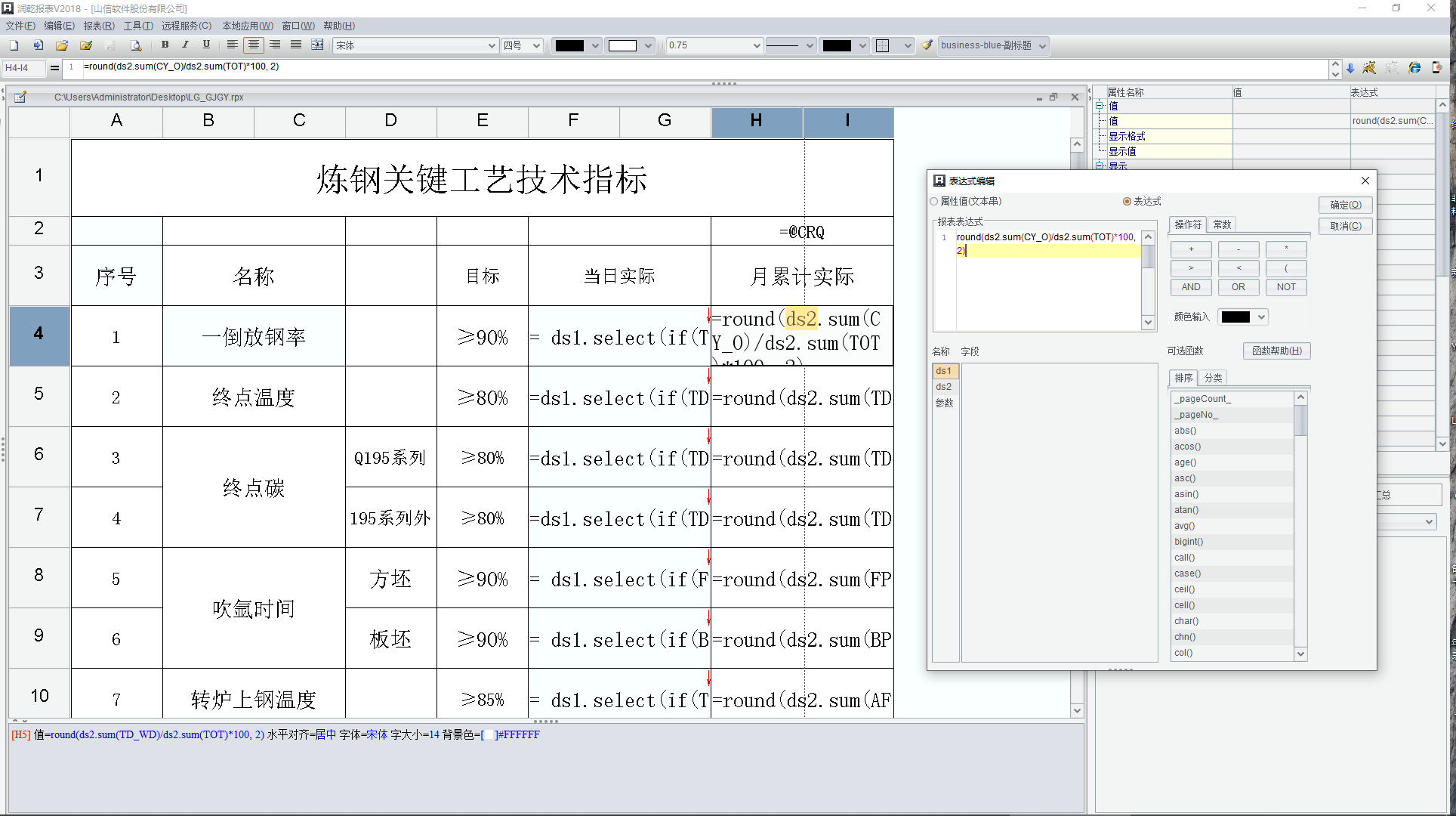Image resolution: width=1456 pixels, height=816 pixels.
Task: Select the 属性值(文本串) radio option
Action: [x=935, y=202]
